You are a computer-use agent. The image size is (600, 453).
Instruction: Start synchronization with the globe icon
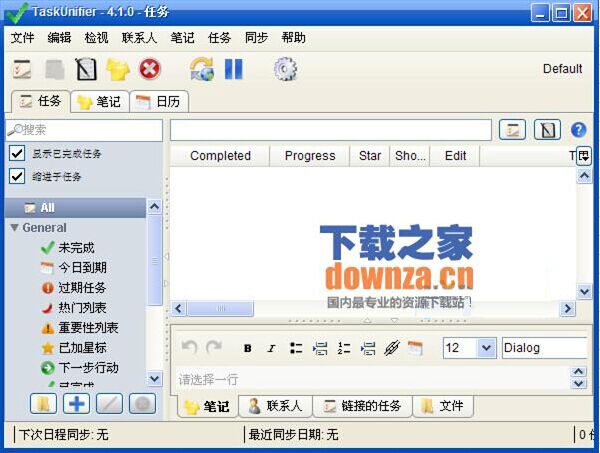(x=202, y=69)
